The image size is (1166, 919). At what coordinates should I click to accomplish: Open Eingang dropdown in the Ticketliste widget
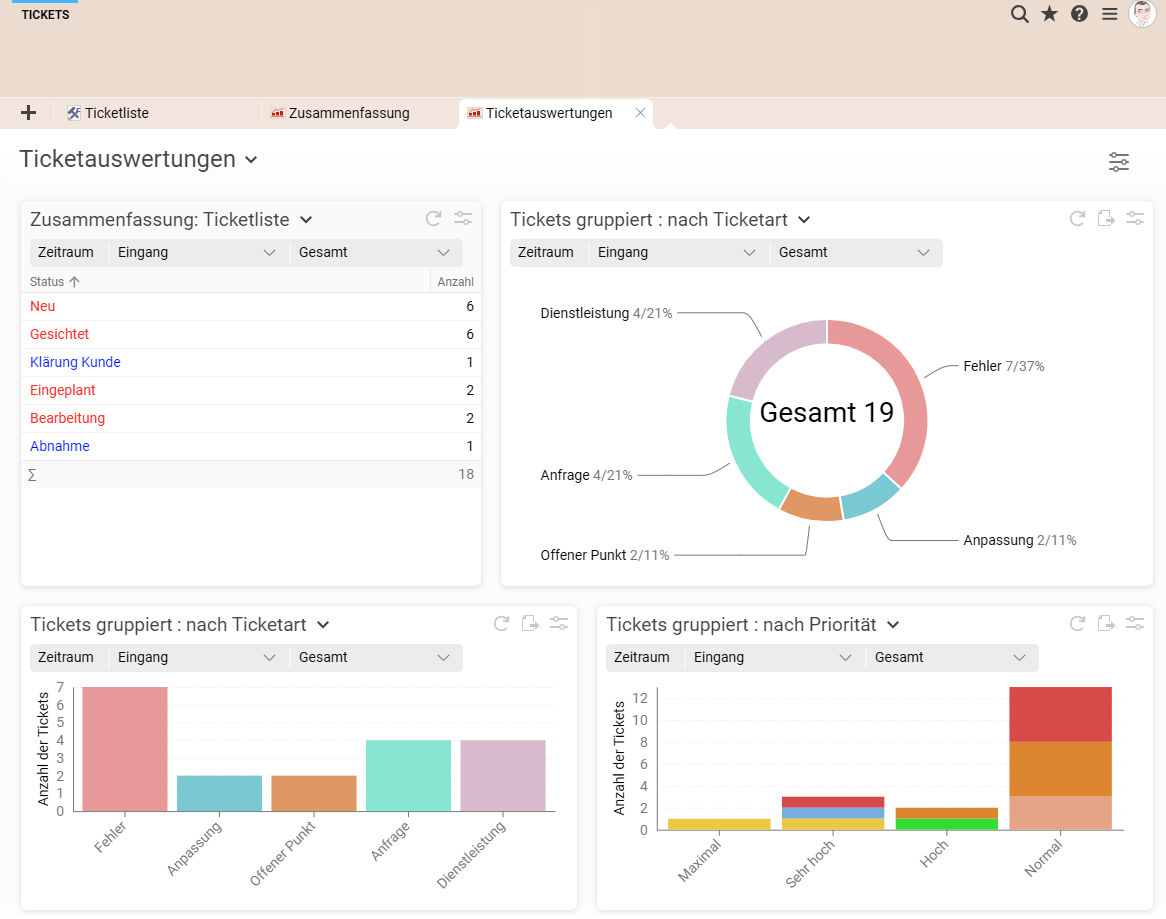197,253
